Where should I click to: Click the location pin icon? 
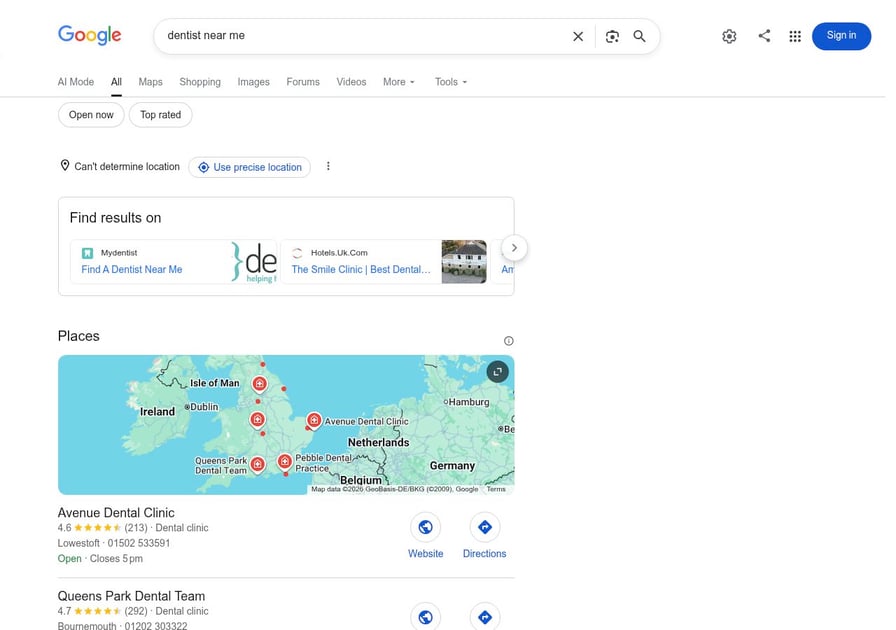[x=65, y=166]
